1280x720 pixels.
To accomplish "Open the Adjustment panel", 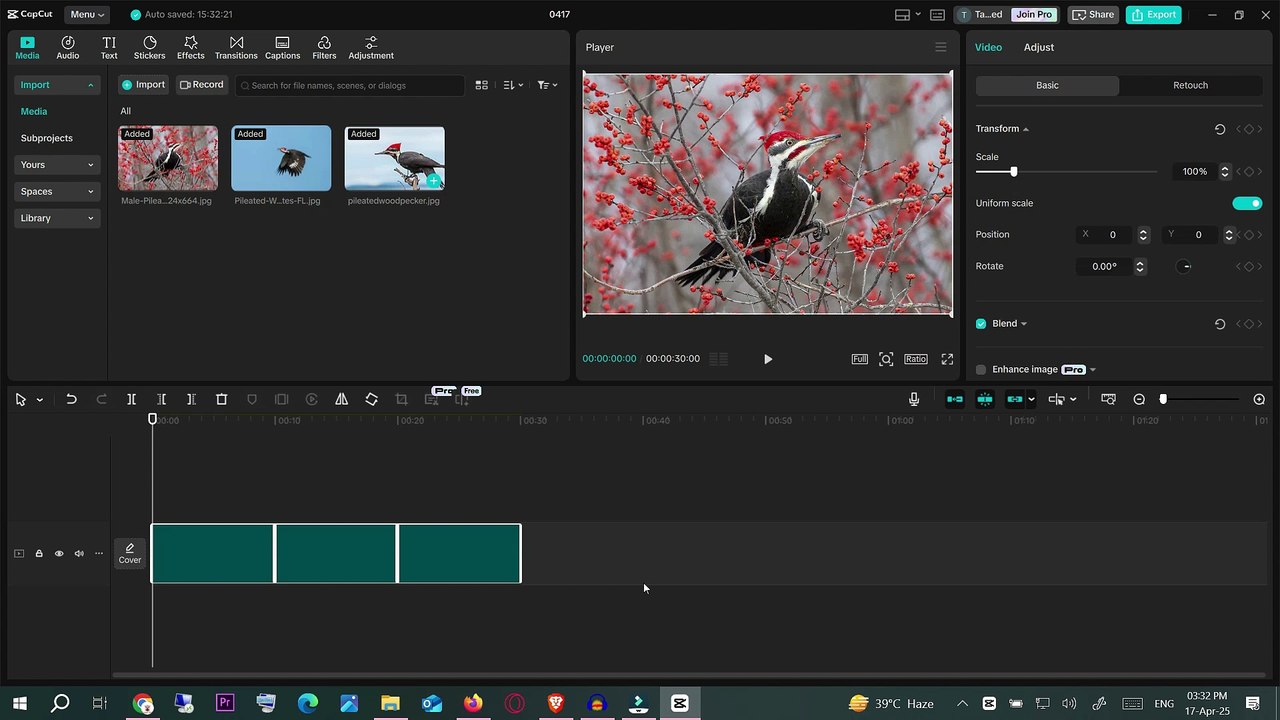I will point(371,47).
